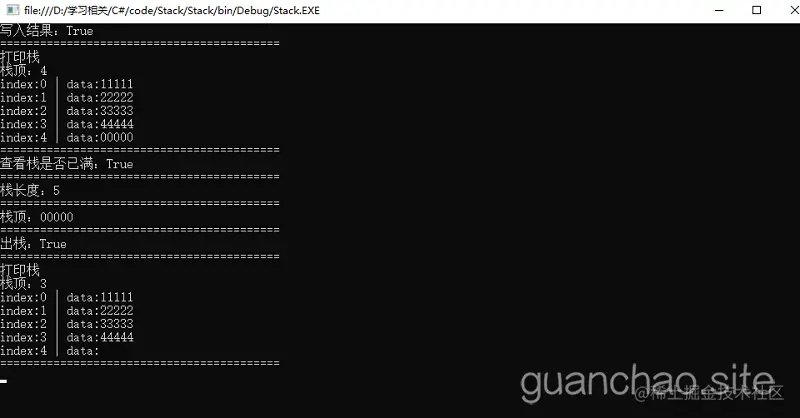Click the second '打印栈' heading line
This screenshot has width=800, height=418.
(x=20, y=270)
